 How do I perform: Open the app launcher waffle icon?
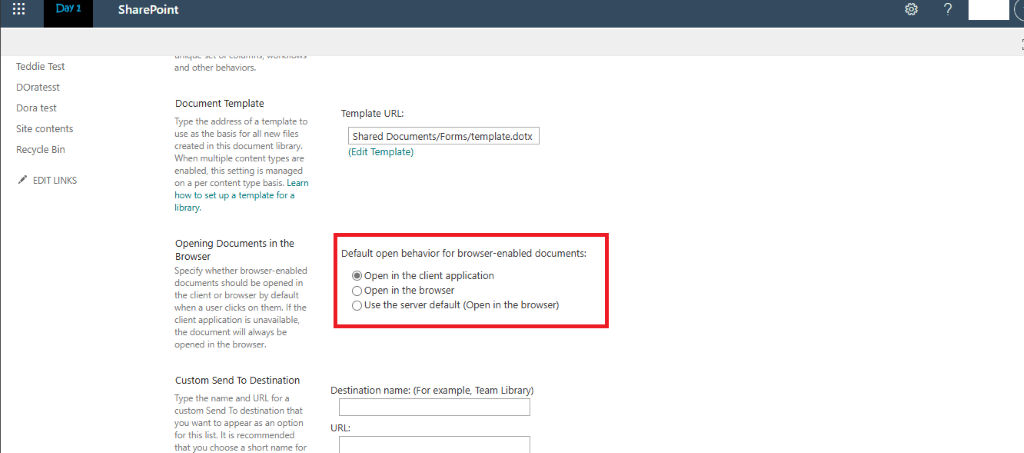(x=19, y=10)
